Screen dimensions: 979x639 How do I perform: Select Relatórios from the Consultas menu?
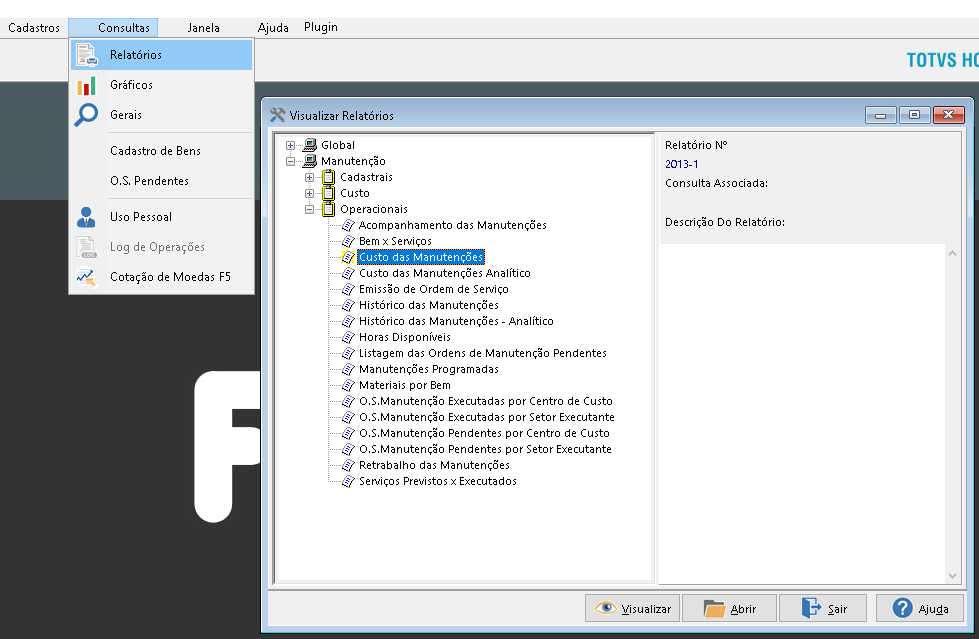tap(162, 55)
